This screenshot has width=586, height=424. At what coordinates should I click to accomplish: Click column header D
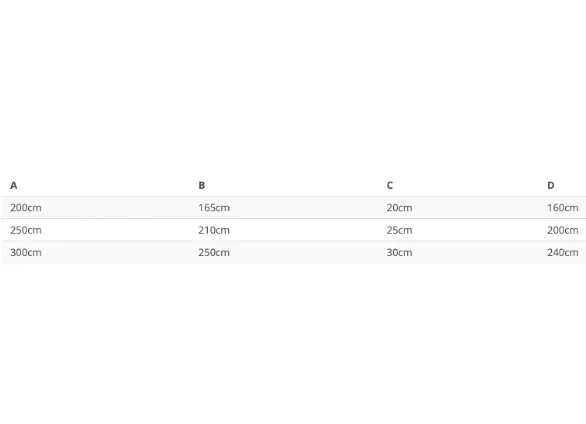551,185
